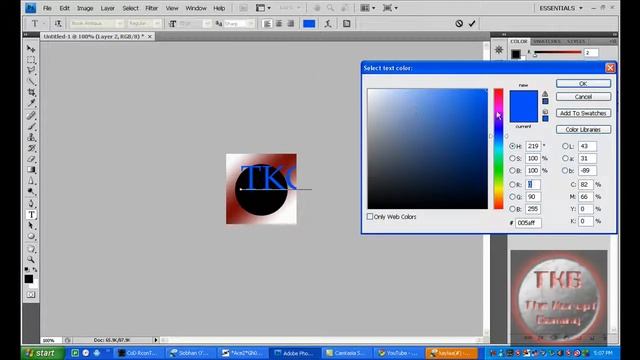This screenshot has width=640, height=360.
Task: Select the R red radio button
Action: click(512, 184)
